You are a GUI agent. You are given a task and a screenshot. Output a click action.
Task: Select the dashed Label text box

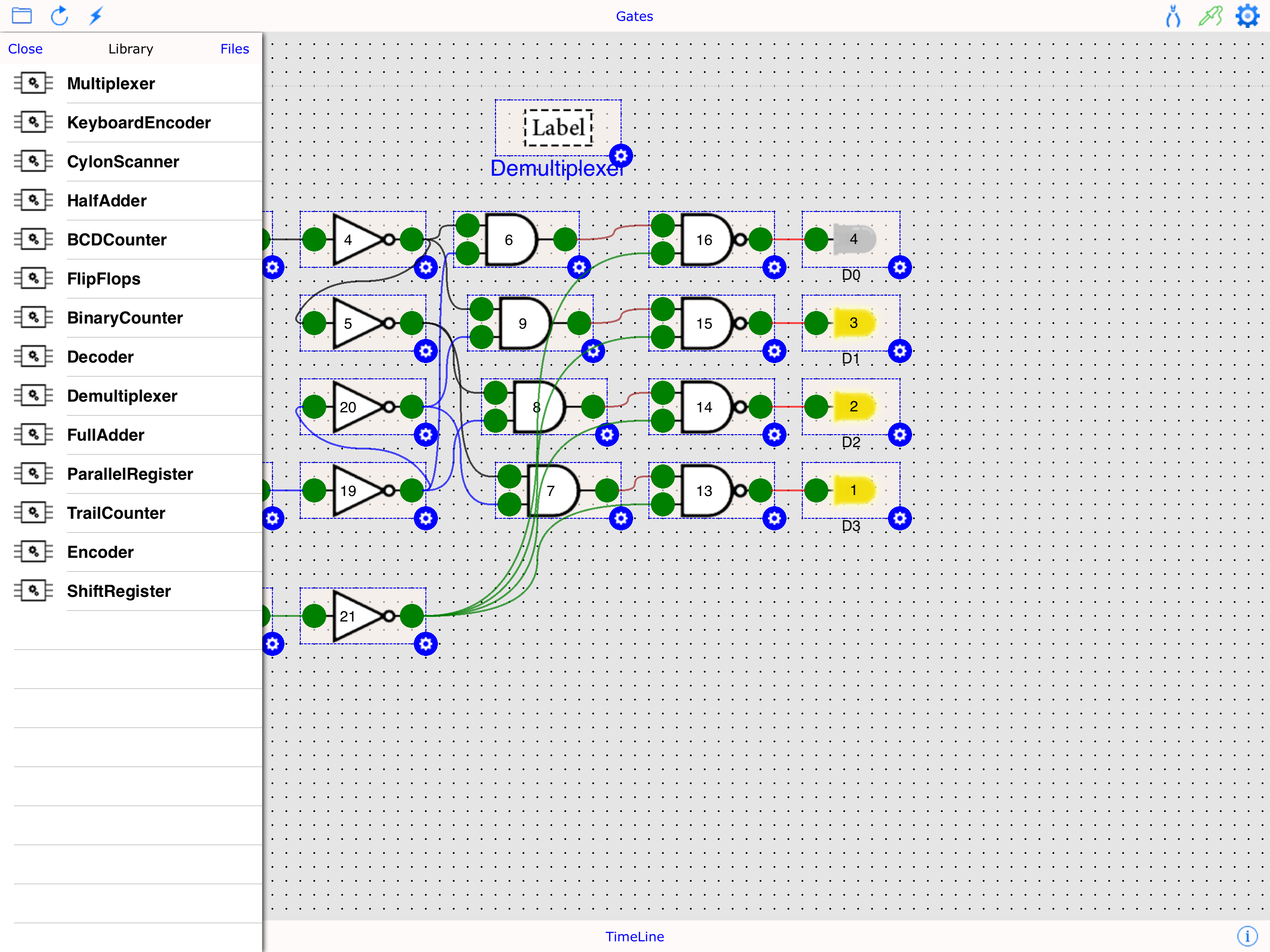point(557,127)
